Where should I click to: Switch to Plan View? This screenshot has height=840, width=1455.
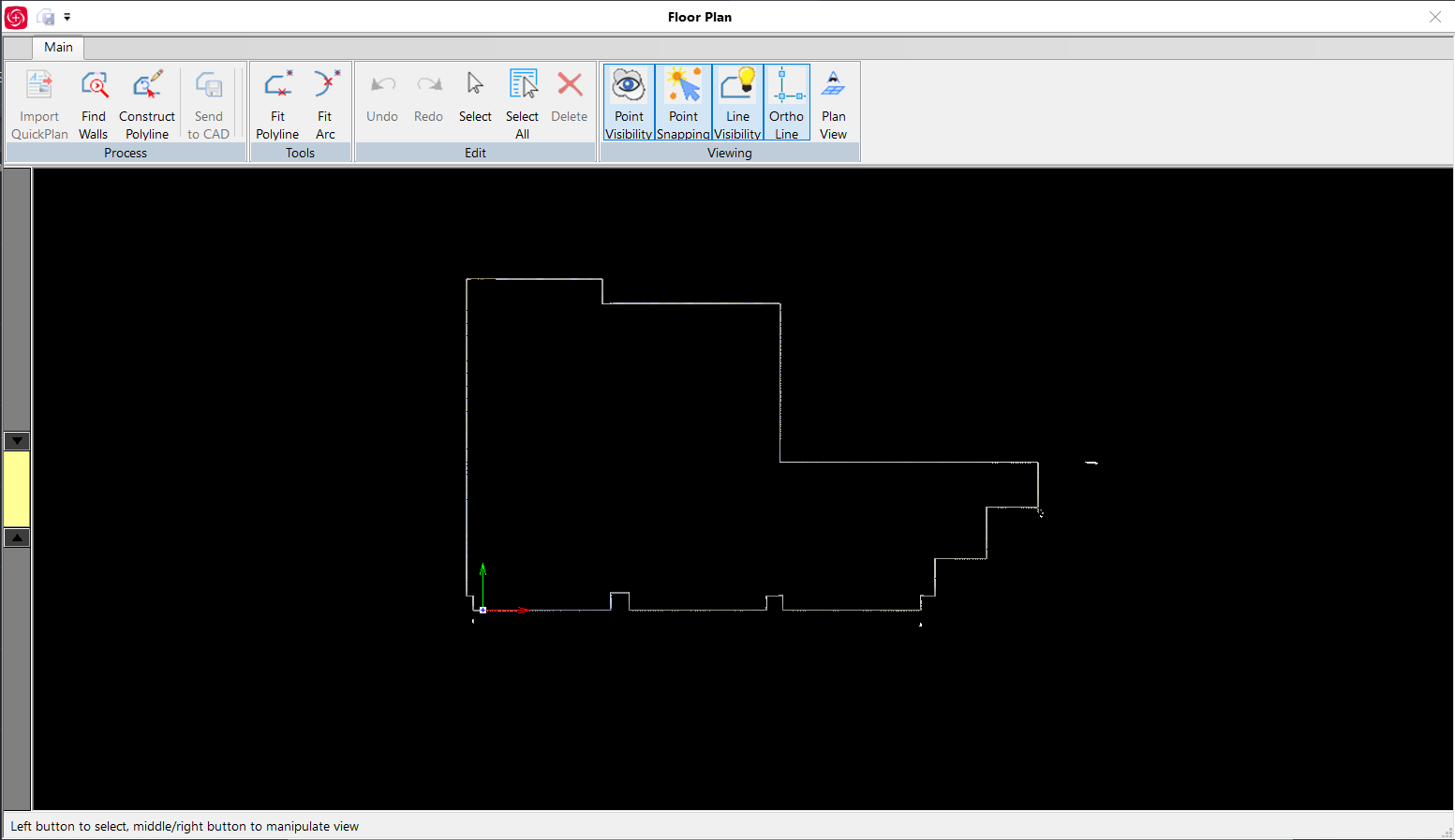coord(833,103)
